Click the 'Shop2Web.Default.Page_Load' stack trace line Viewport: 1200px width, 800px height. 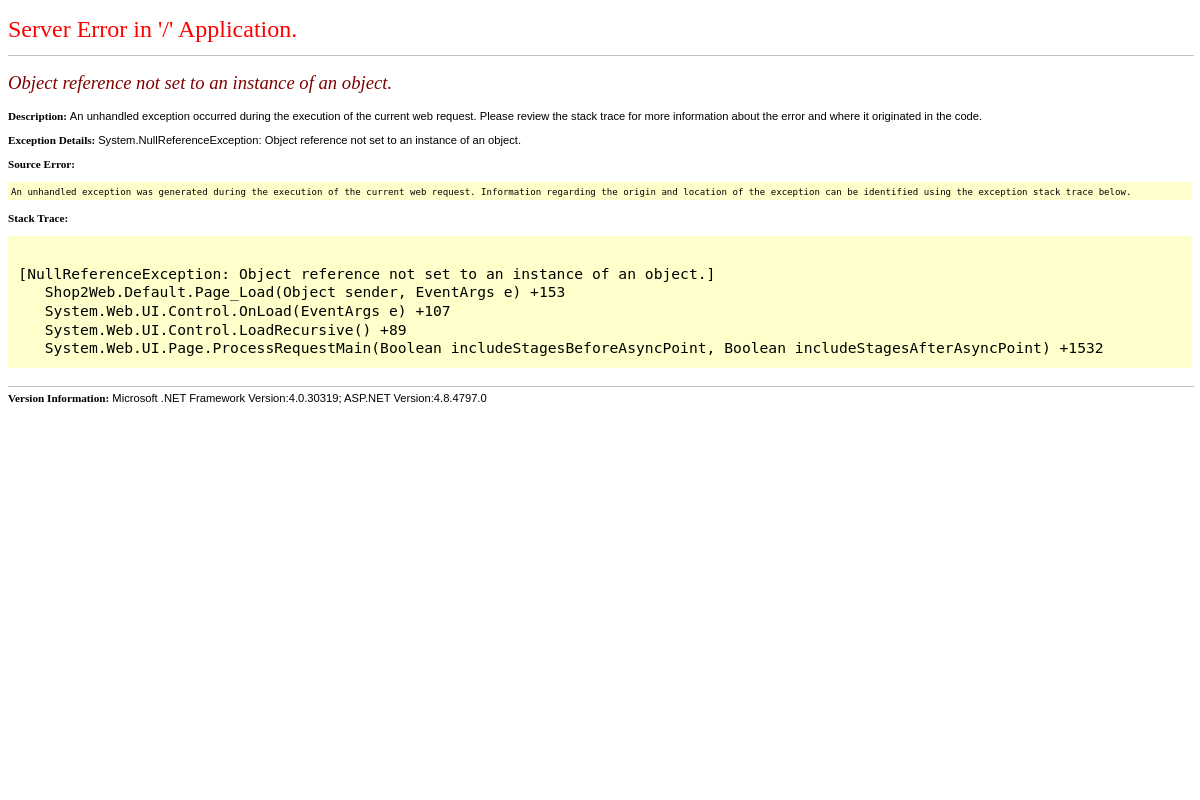tap(304, 292)
